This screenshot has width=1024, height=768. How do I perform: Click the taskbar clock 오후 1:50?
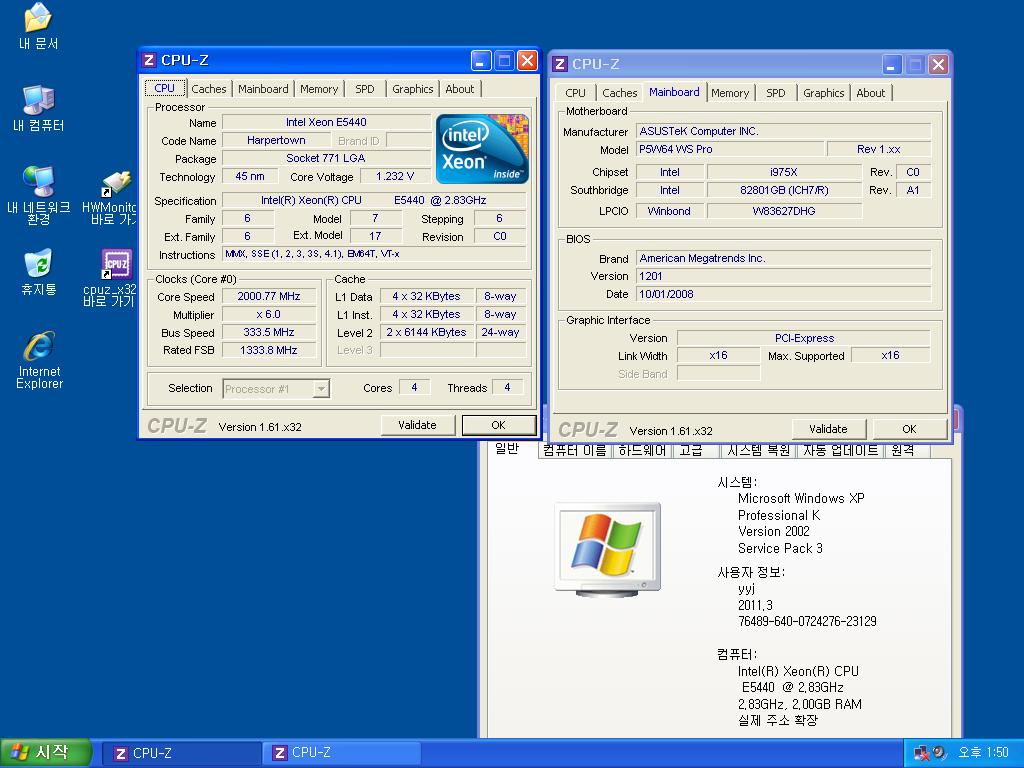(983, 752)
